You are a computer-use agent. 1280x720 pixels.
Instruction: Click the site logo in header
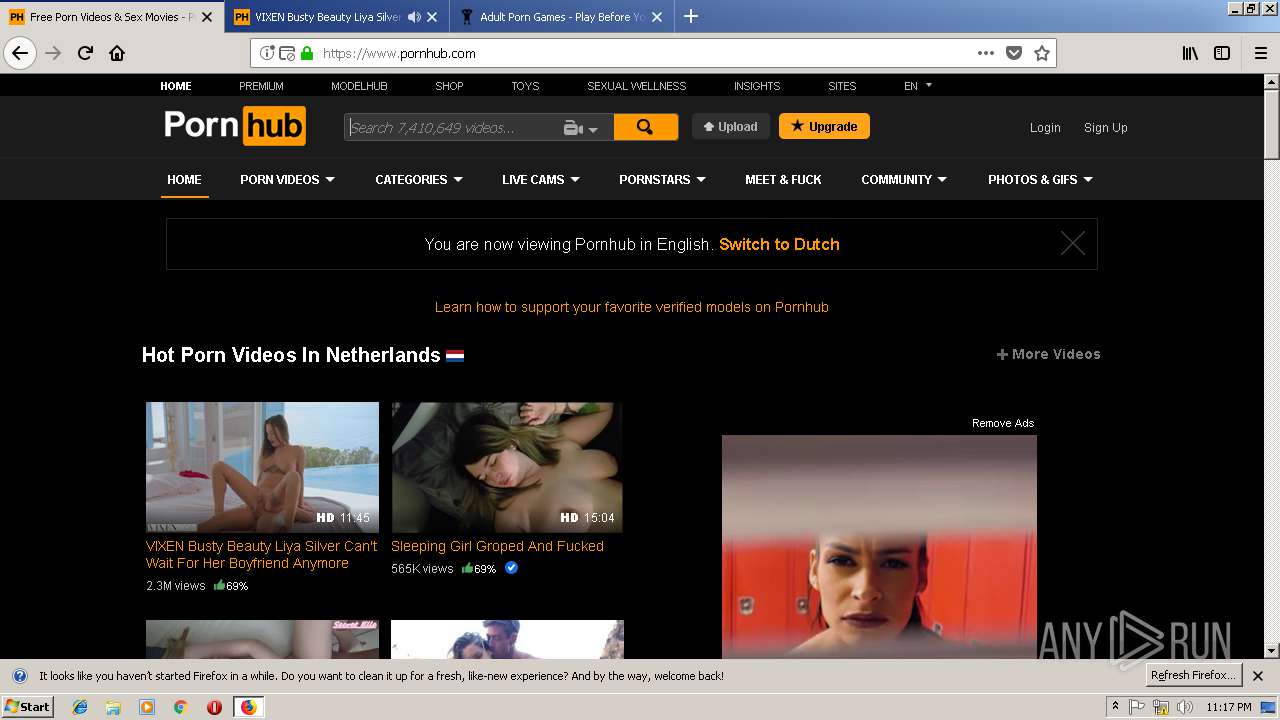235,126
